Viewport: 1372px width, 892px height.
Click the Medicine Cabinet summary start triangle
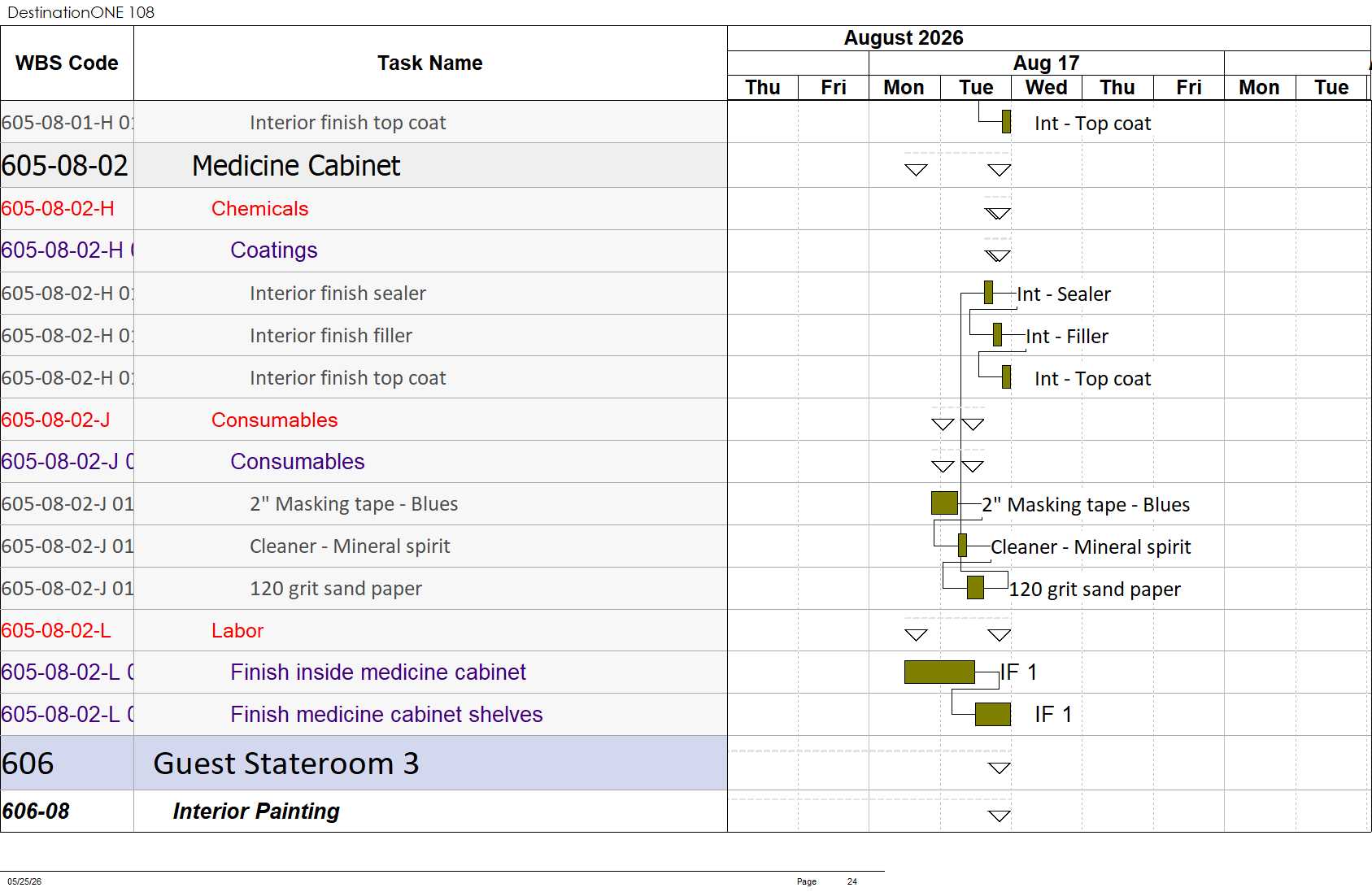coord(916,170)
